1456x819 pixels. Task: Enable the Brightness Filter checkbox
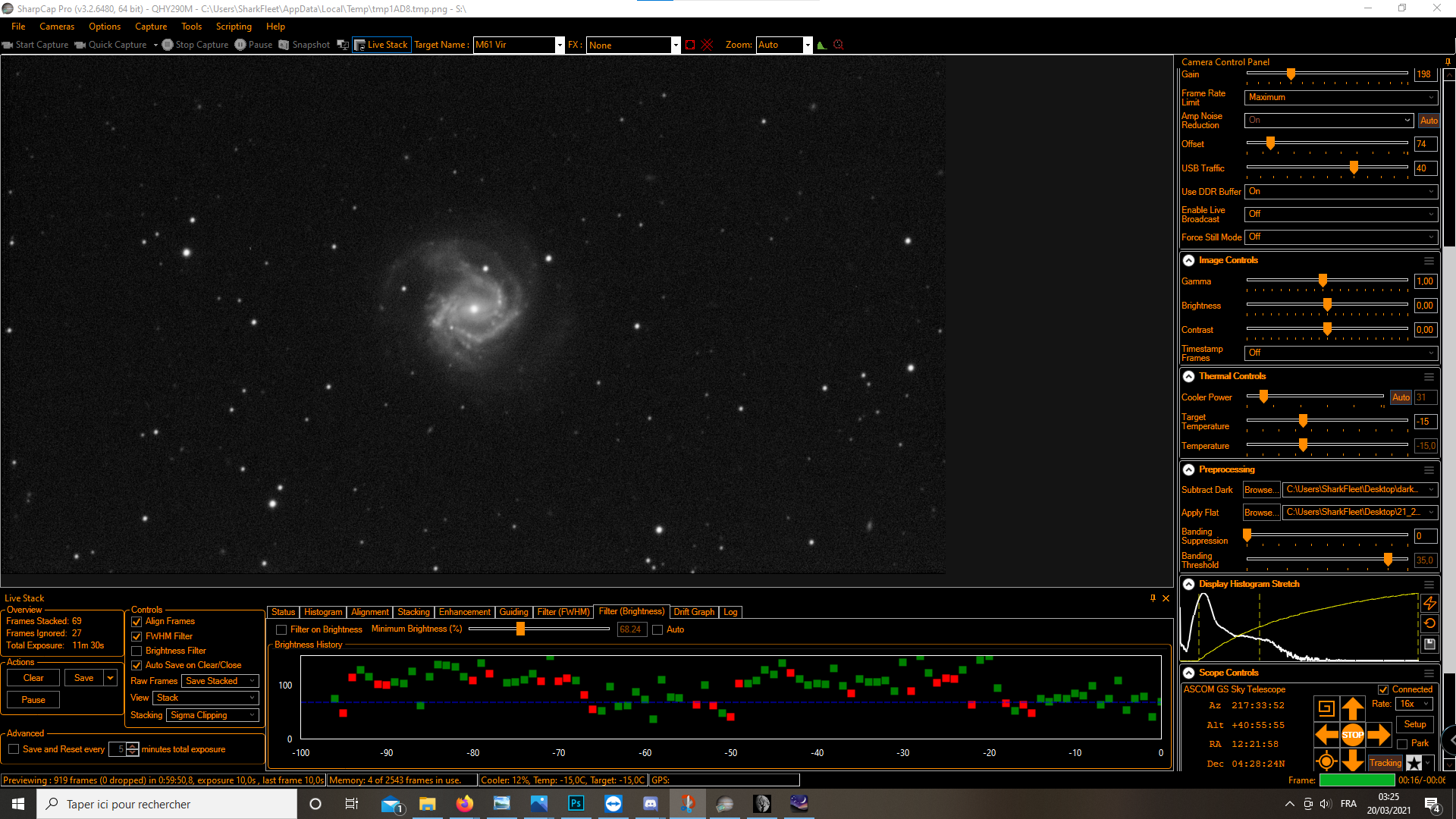(x=137, y=651)
